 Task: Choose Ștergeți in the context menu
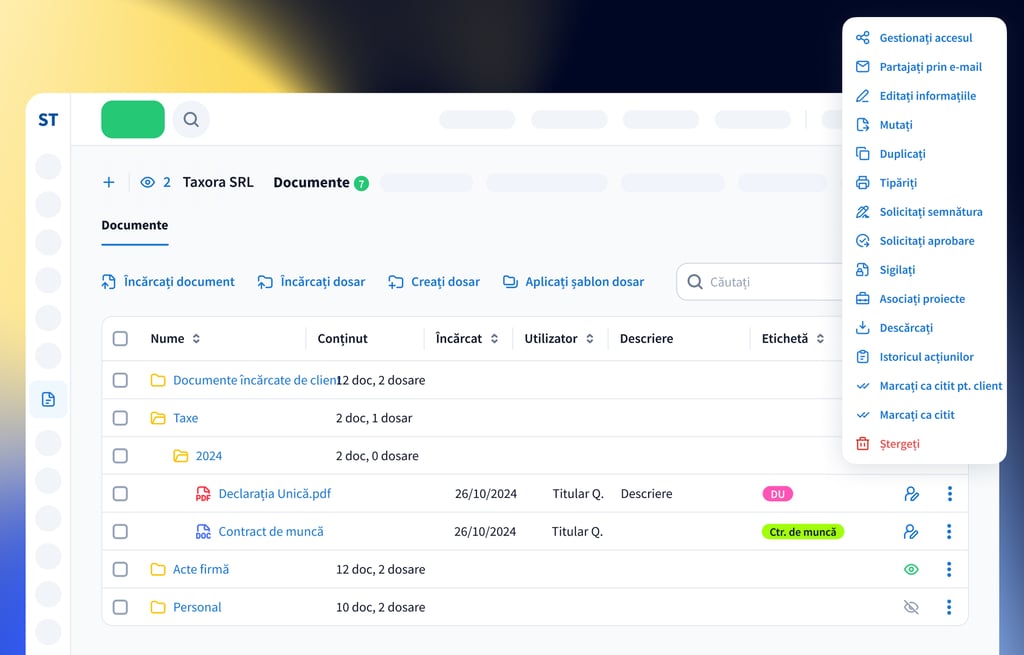[899, 444]
